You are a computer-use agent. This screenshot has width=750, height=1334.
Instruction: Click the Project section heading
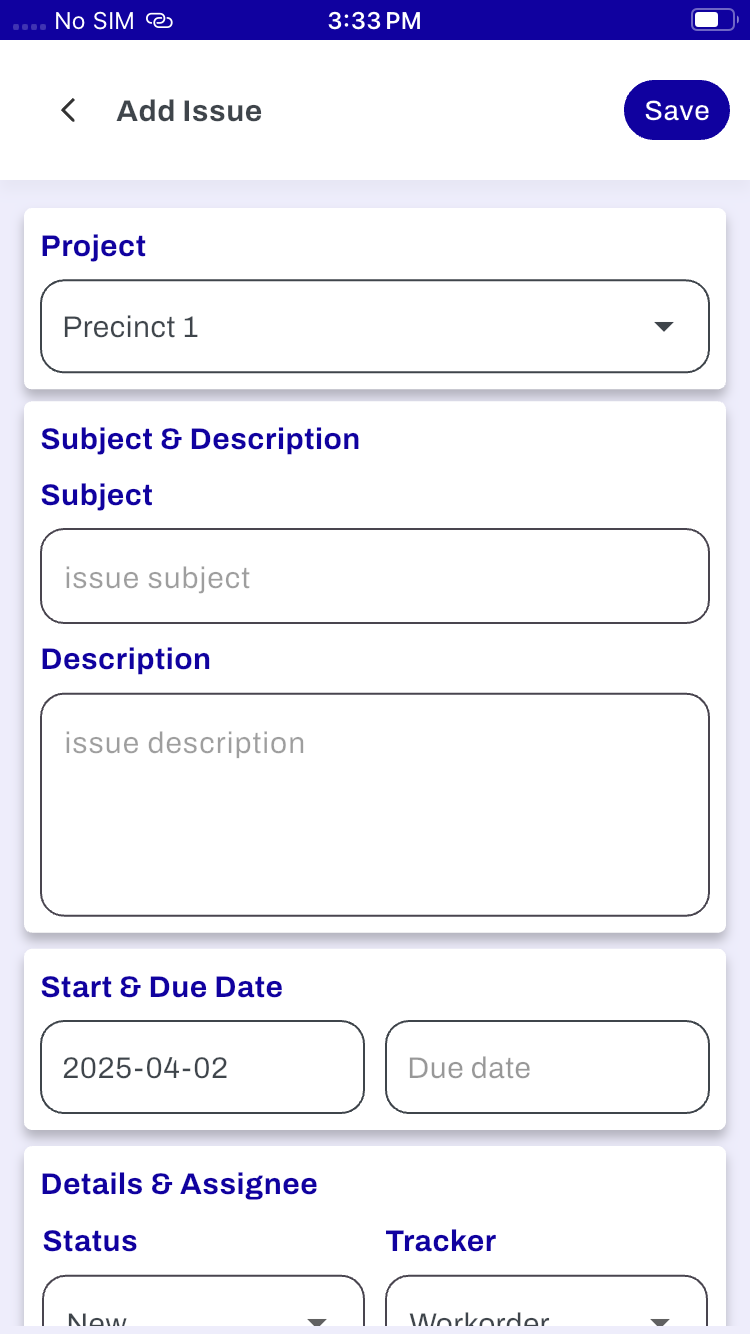pyautogui.click(x=94, y=246)
